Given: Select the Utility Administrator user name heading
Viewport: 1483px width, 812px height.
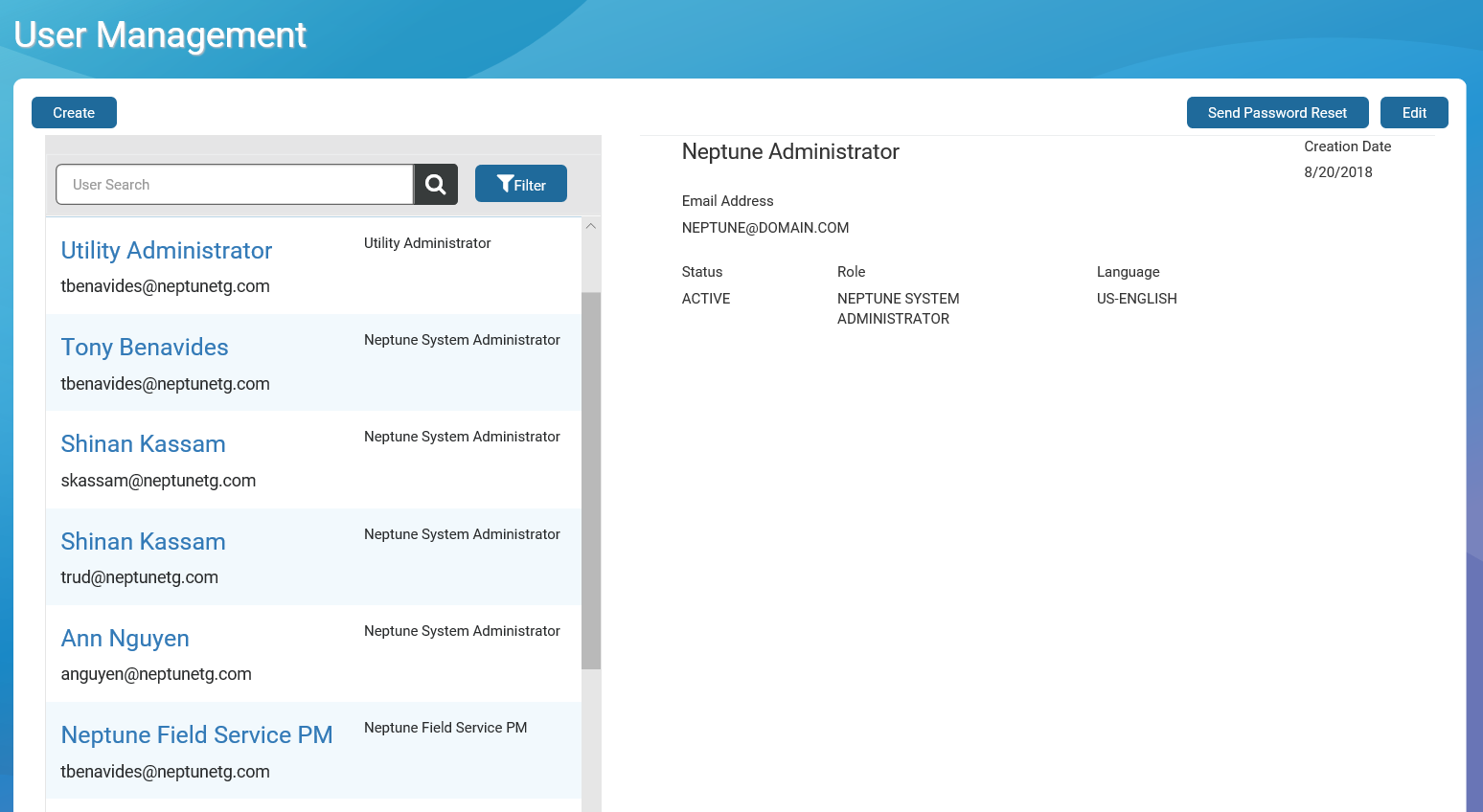Looking at the screenshot, I should [x=167, y=251].
